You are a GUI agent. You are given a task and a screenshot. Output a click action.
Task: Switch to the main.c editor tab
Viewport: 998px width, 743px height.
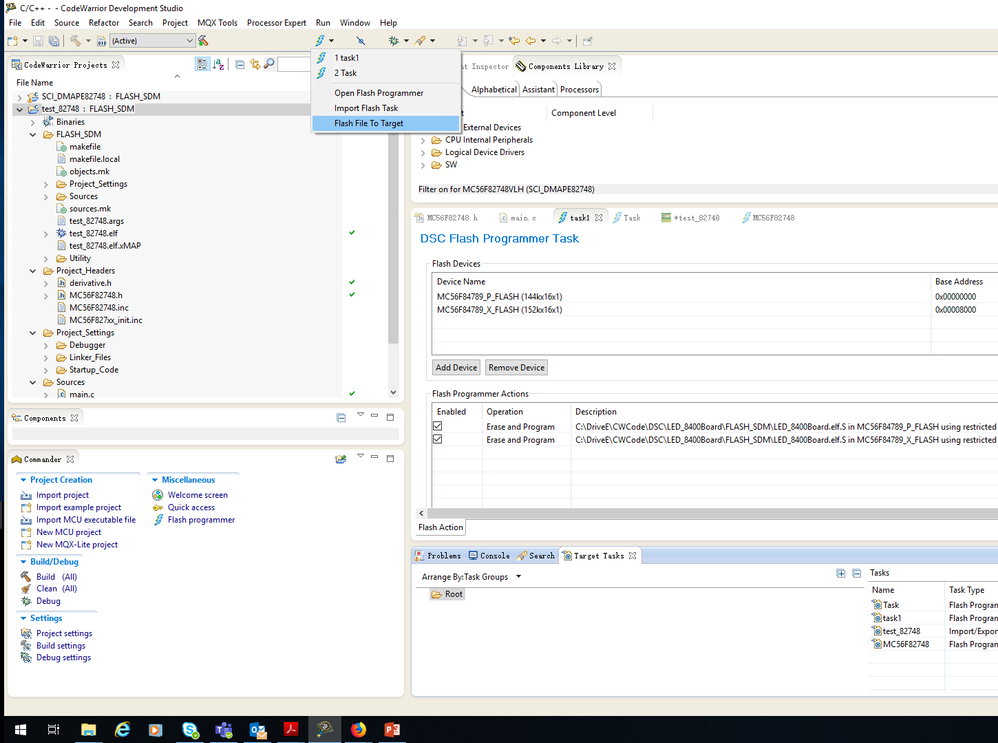(517, 218)
